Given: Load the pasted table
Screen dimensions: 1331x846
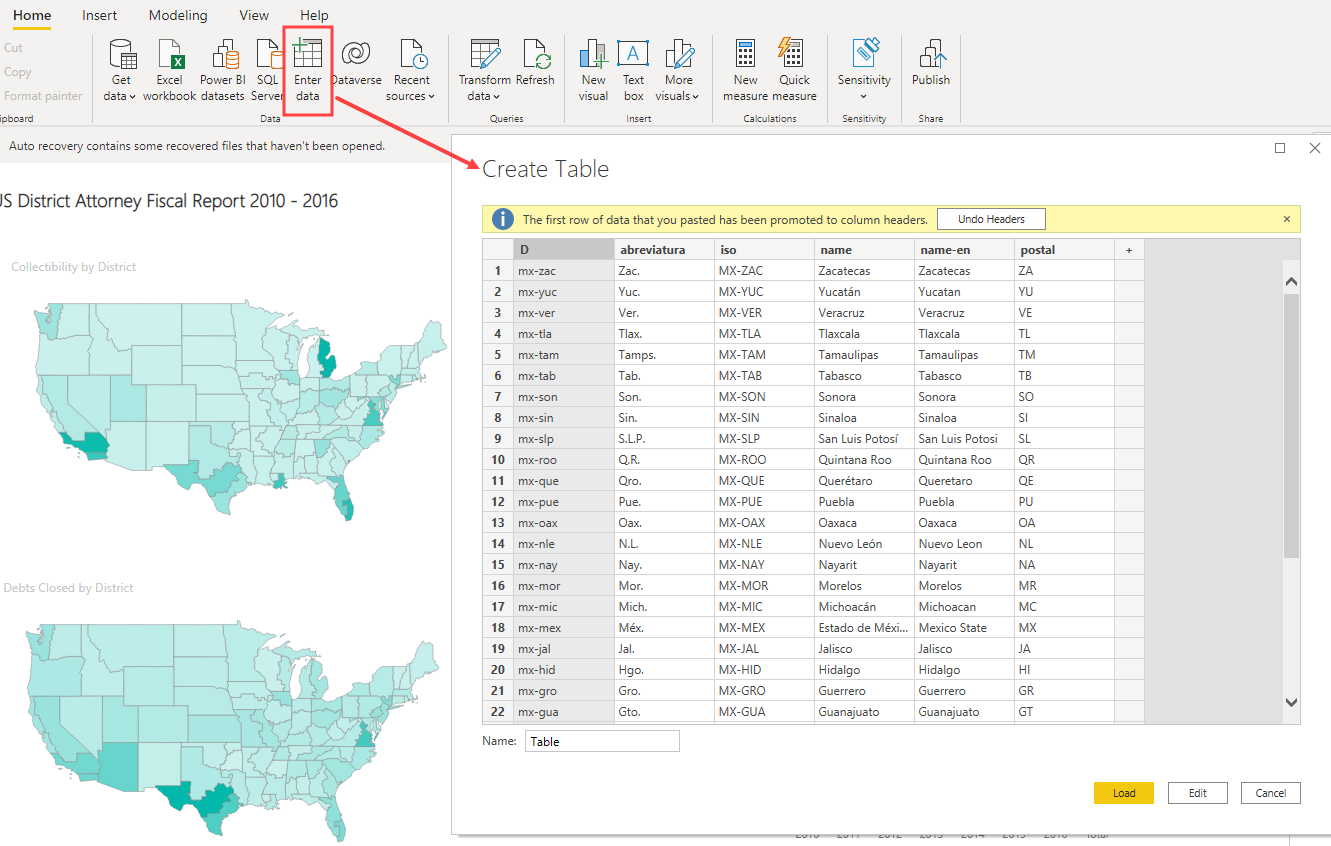Looking at the screenshot, I should (x=1124, y=793).
